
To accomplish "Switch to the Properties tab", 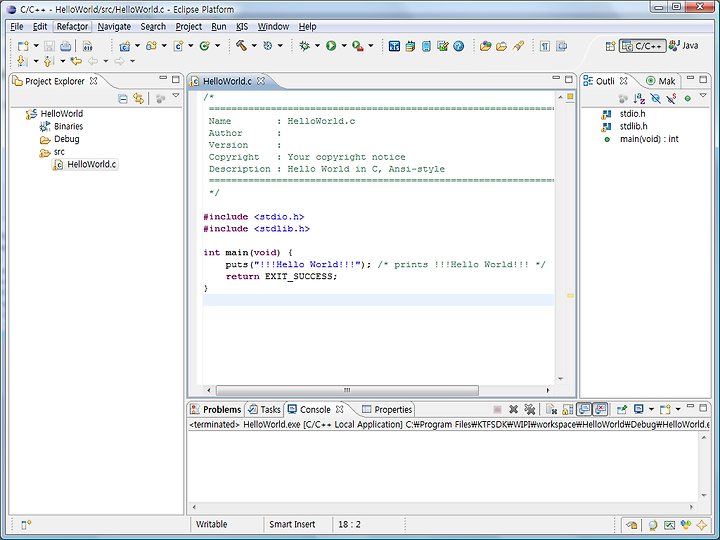I will coord(387,409).
